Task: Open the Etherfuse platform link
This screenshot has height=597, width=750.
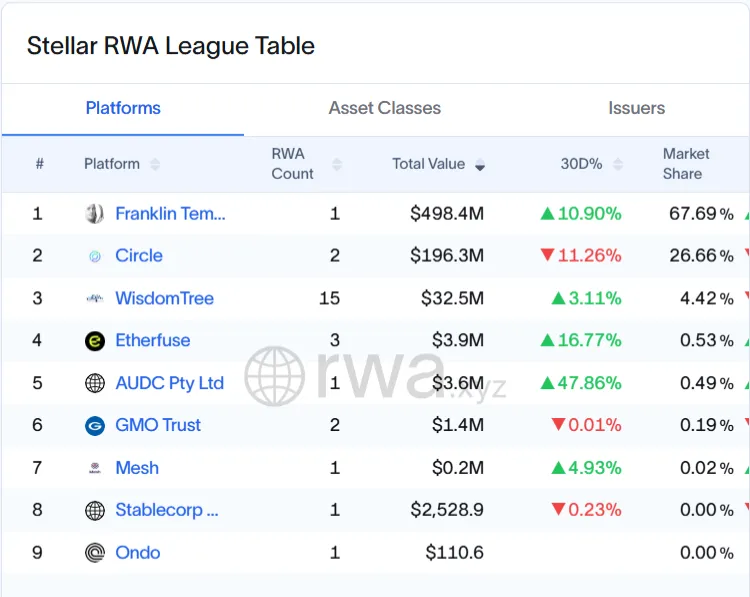Action: coord(152,341)
